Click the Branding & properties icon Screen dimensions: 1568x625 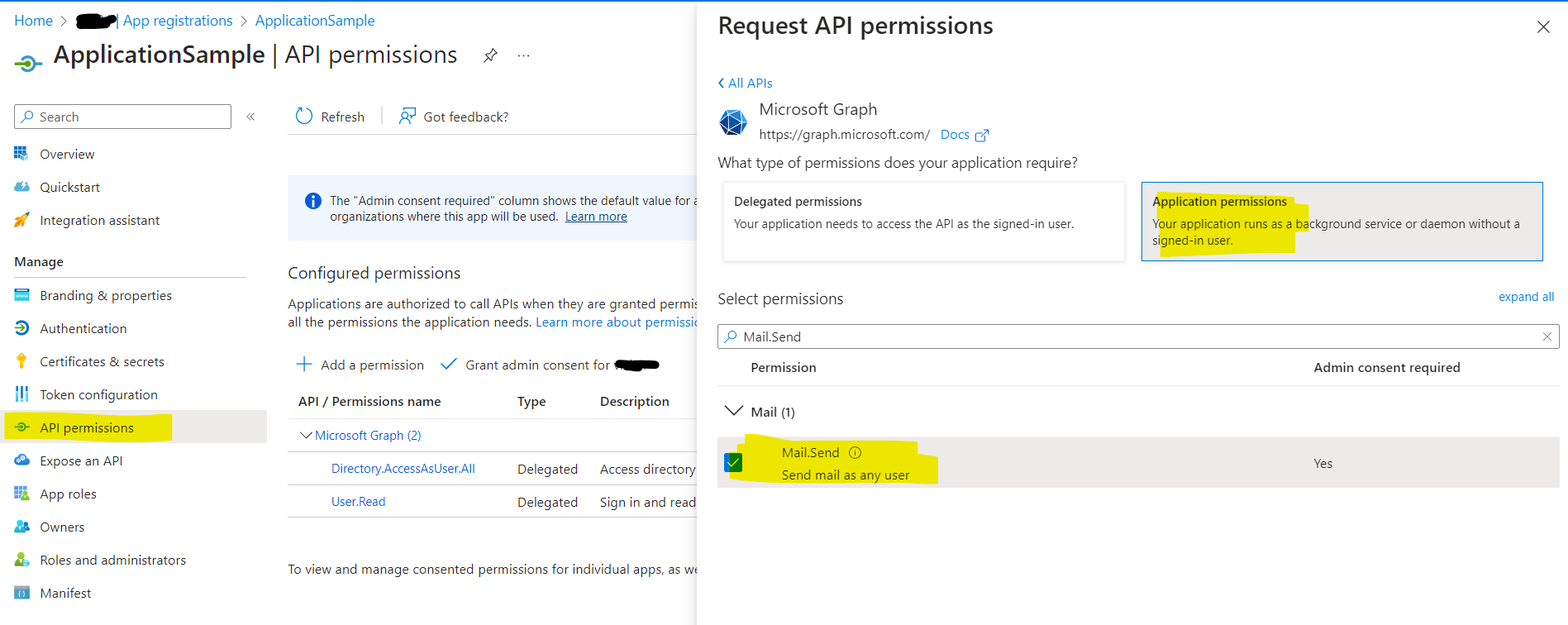(x=21, y=295)
